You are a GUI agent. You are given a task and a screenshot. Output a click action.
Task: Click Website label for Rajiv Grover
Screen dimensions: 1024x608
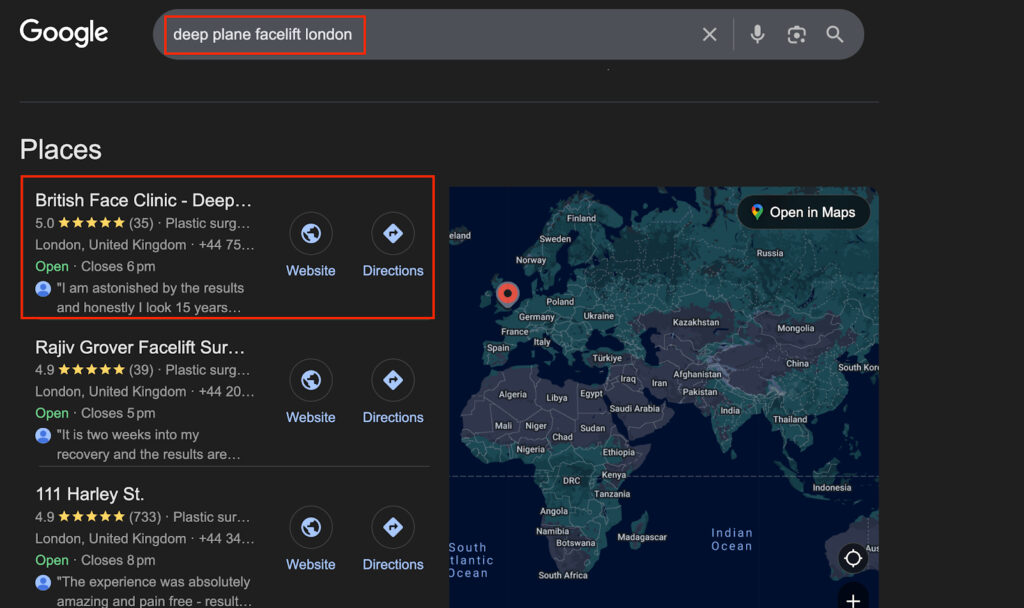[311, 417]
